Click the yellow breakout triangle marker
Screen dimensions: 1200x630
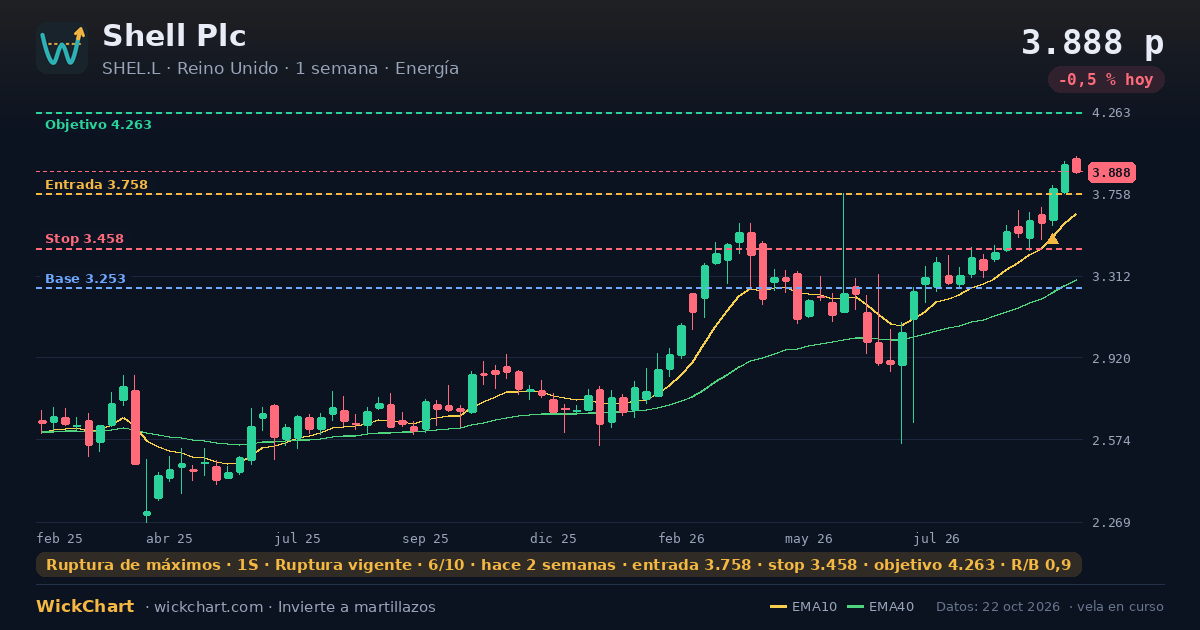[1052, 239]
